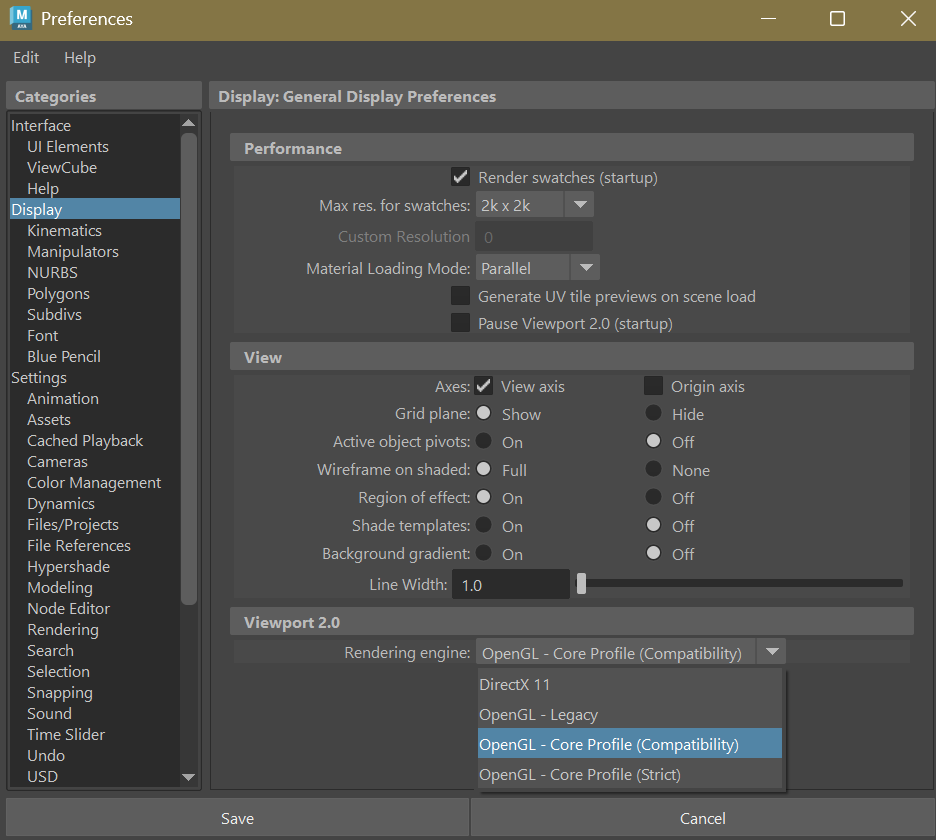Click the Maya application icon in title bar
936x840 pixels.
pos(21,18)
